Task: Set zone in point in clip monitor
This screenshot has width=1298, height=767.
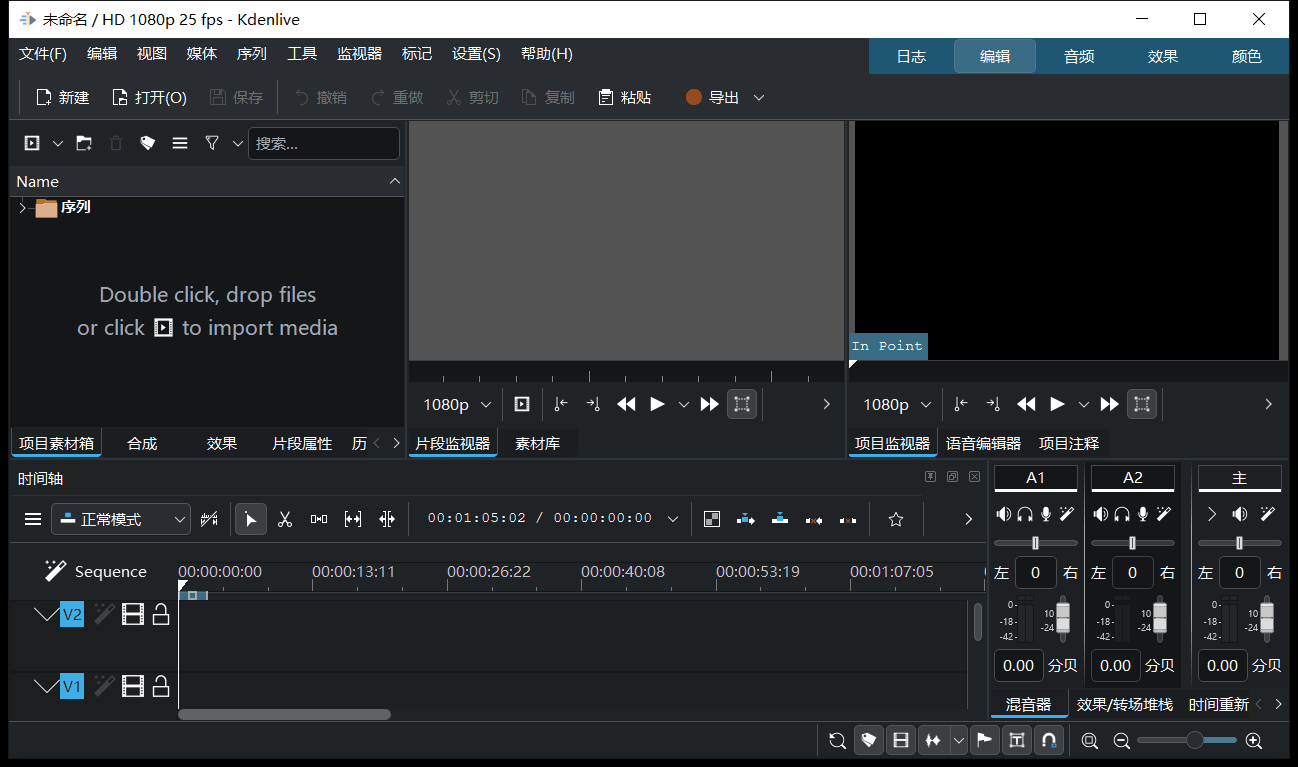Action: point(561,404)
